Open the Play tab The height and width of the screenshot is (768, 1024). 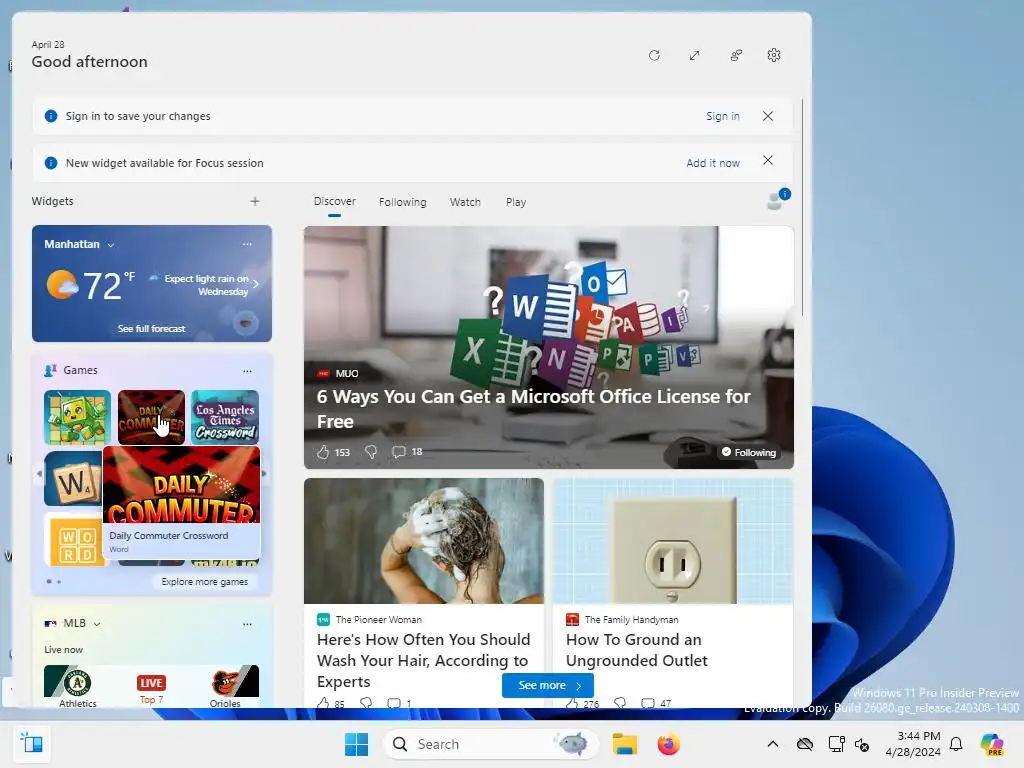pos(515,202)
